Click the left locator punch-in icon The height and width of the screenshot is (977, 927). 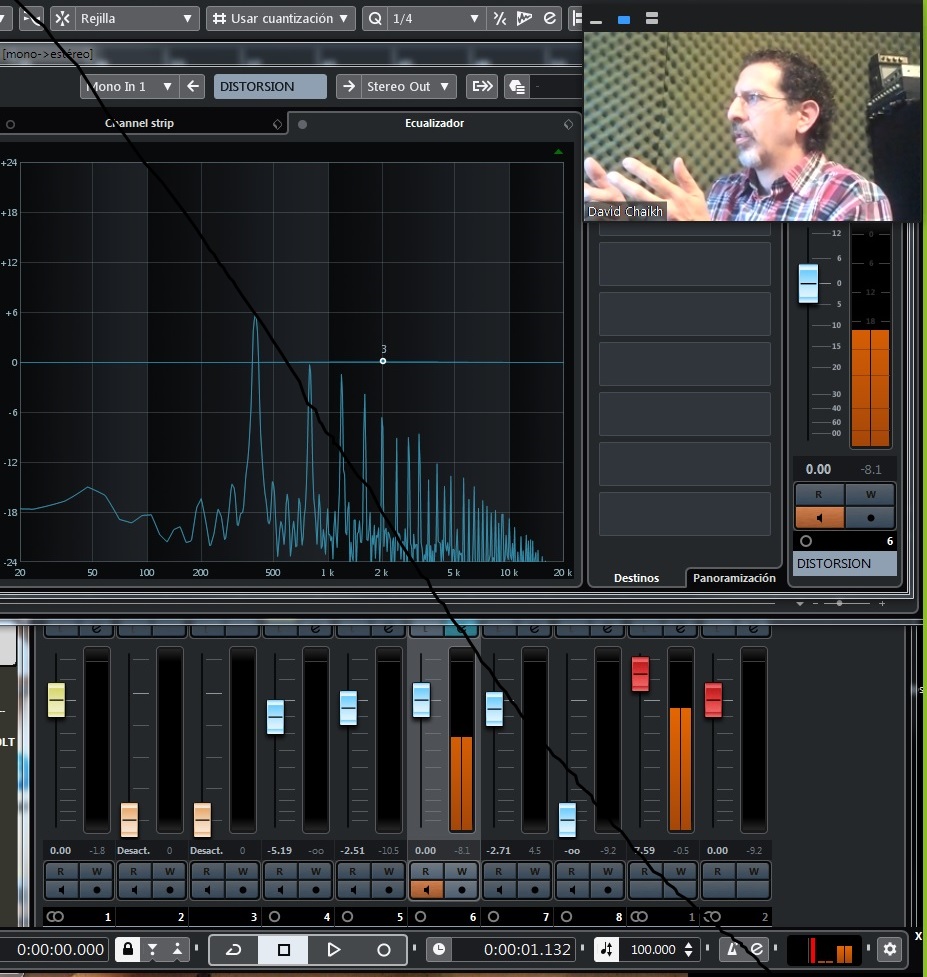coord(153,949)
